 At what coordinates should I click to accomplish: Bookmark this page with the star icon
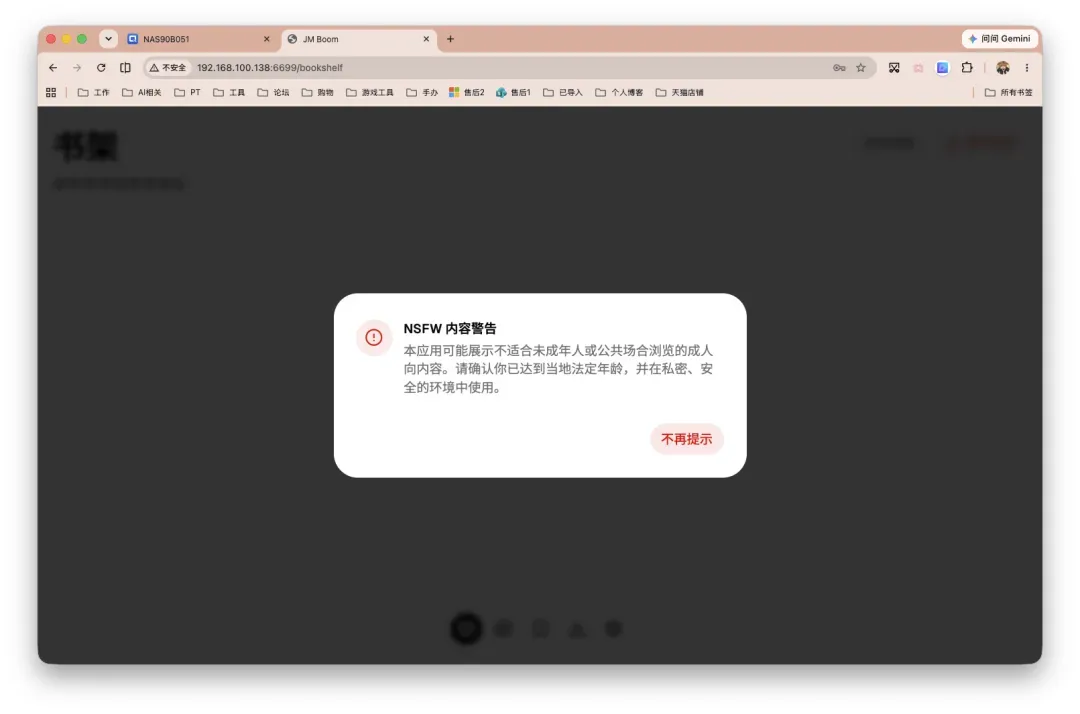pyautogui.click(x=861, y=67)
